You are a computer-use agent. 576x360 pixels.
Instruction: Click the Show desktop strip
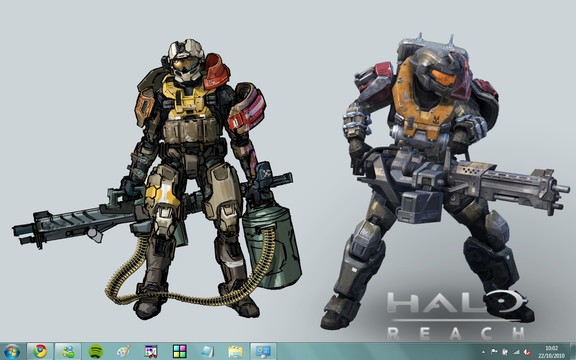573,352
